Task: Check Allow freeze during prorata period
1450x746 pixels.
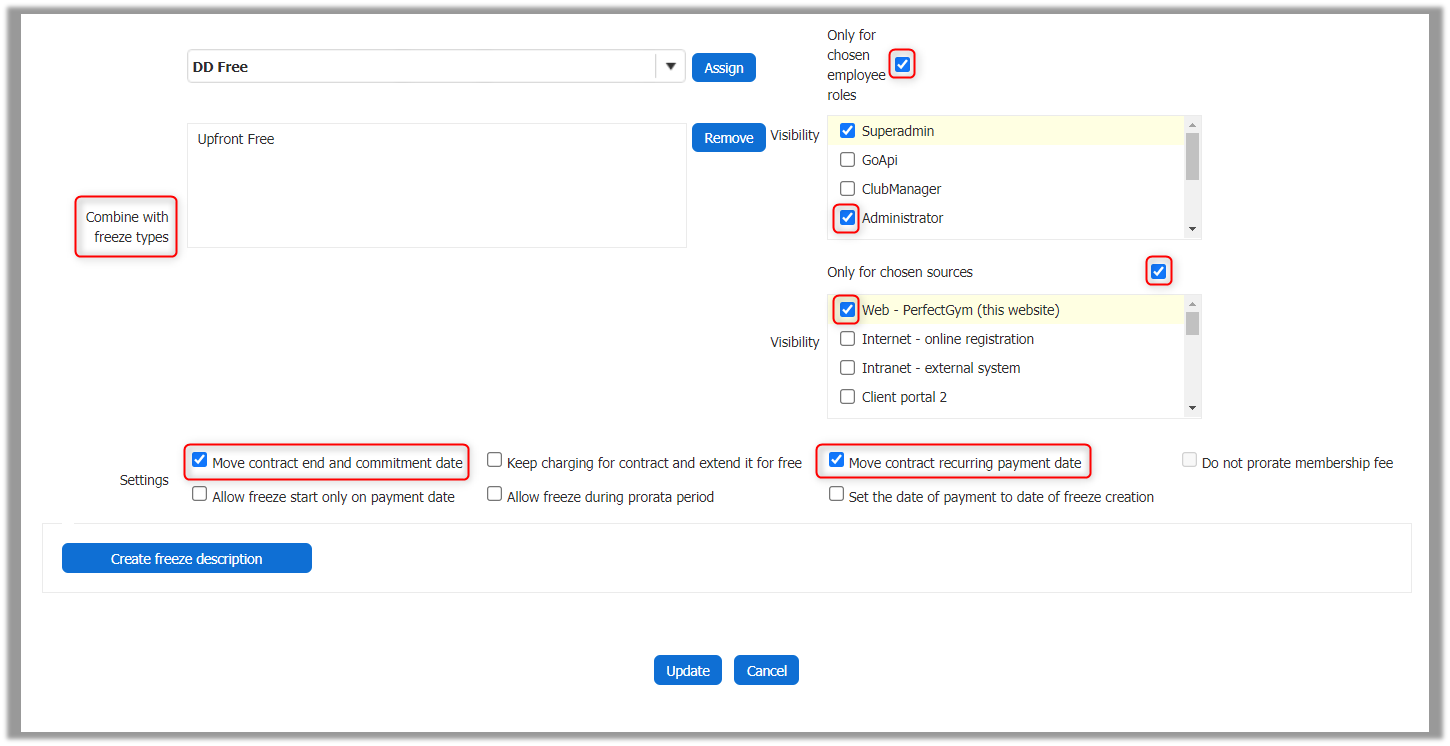Action: point(494,495)
